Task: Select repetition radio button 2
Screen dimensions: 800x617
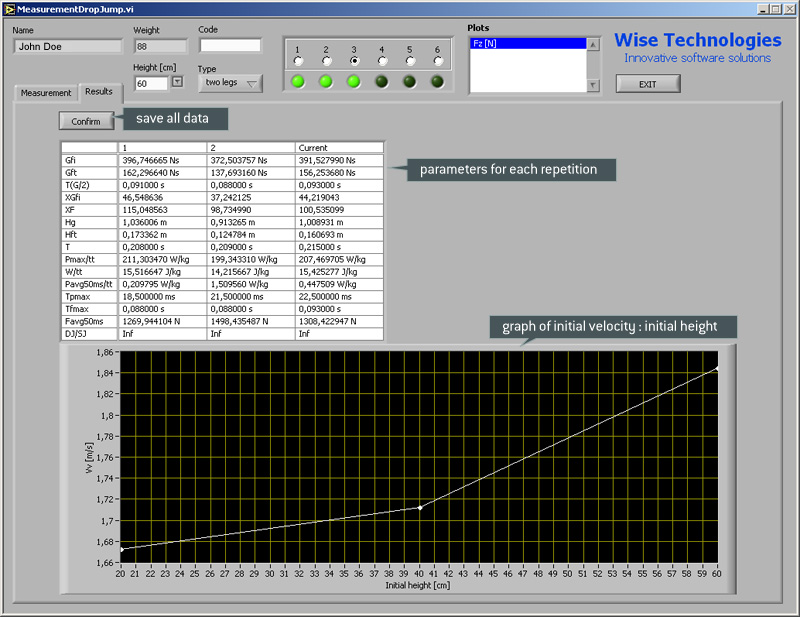Action: tap(327, 61)
